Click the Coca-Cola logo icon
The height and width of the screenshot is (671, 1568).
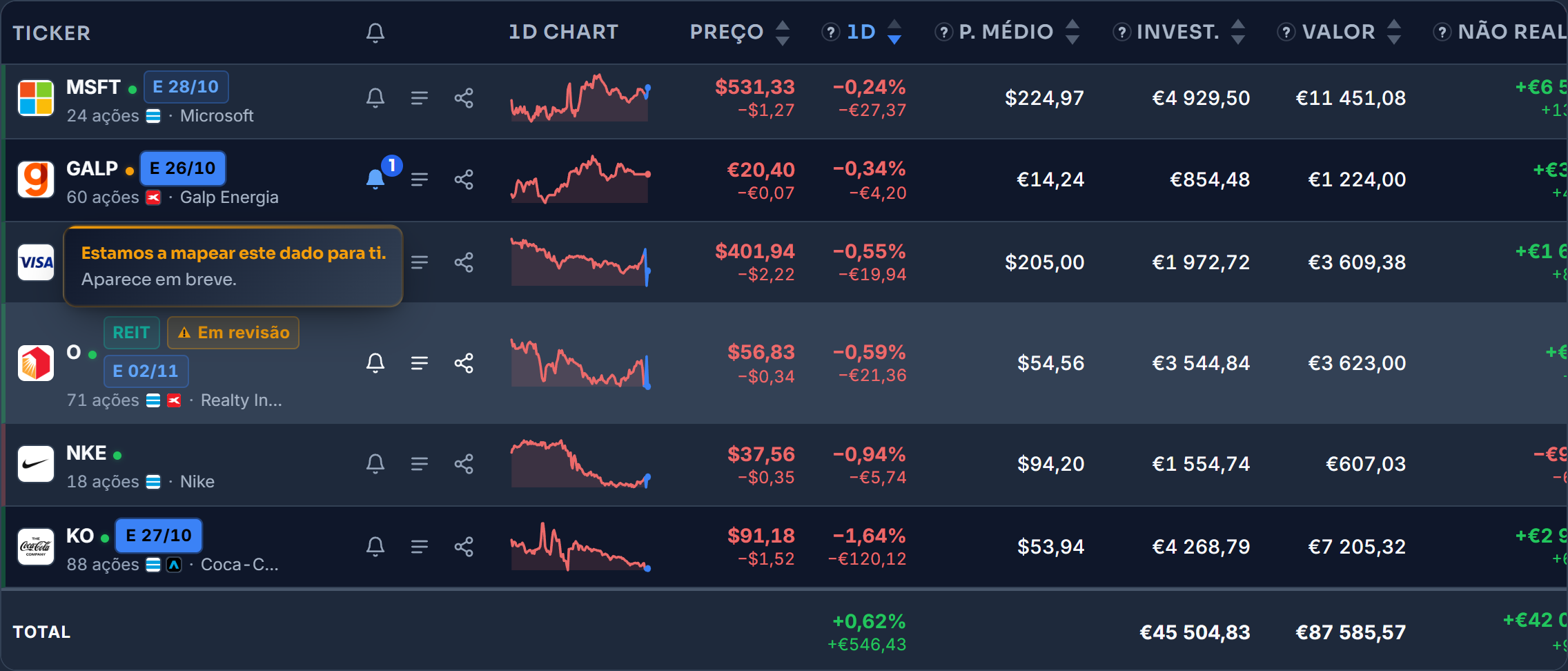click(36, 547)
